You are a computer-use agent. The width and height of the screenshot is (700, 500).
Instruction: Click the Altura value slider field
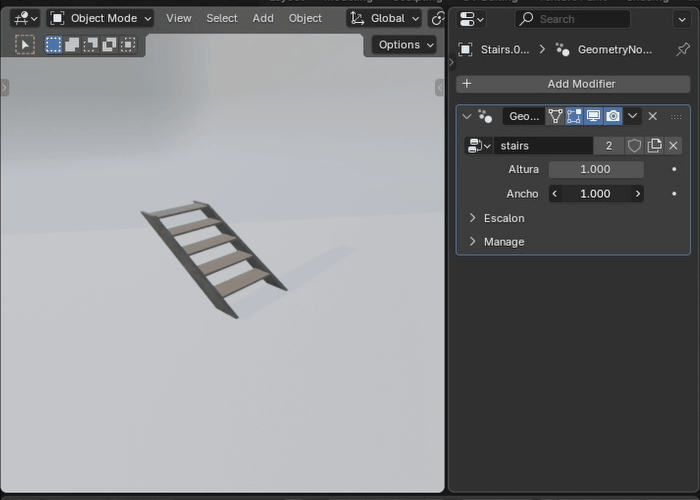point(596,170)
